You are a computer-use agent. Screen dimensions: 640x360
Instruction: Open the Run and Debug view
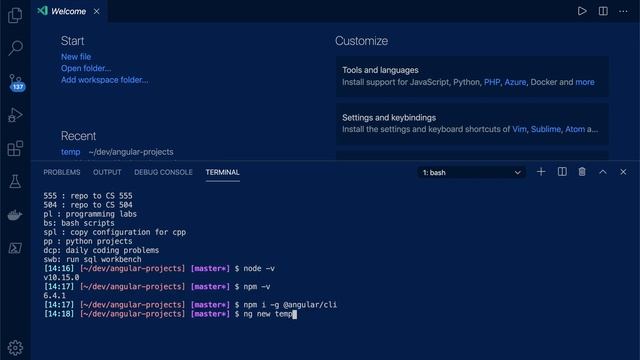click(15, 115)
